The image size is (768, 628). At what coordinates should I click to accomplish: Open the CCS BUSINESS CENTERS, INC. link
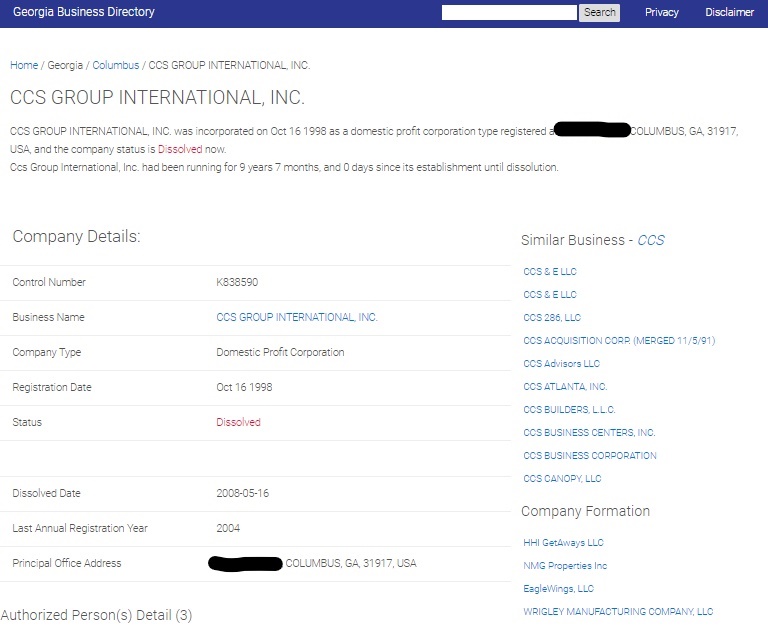click(589, 433)
